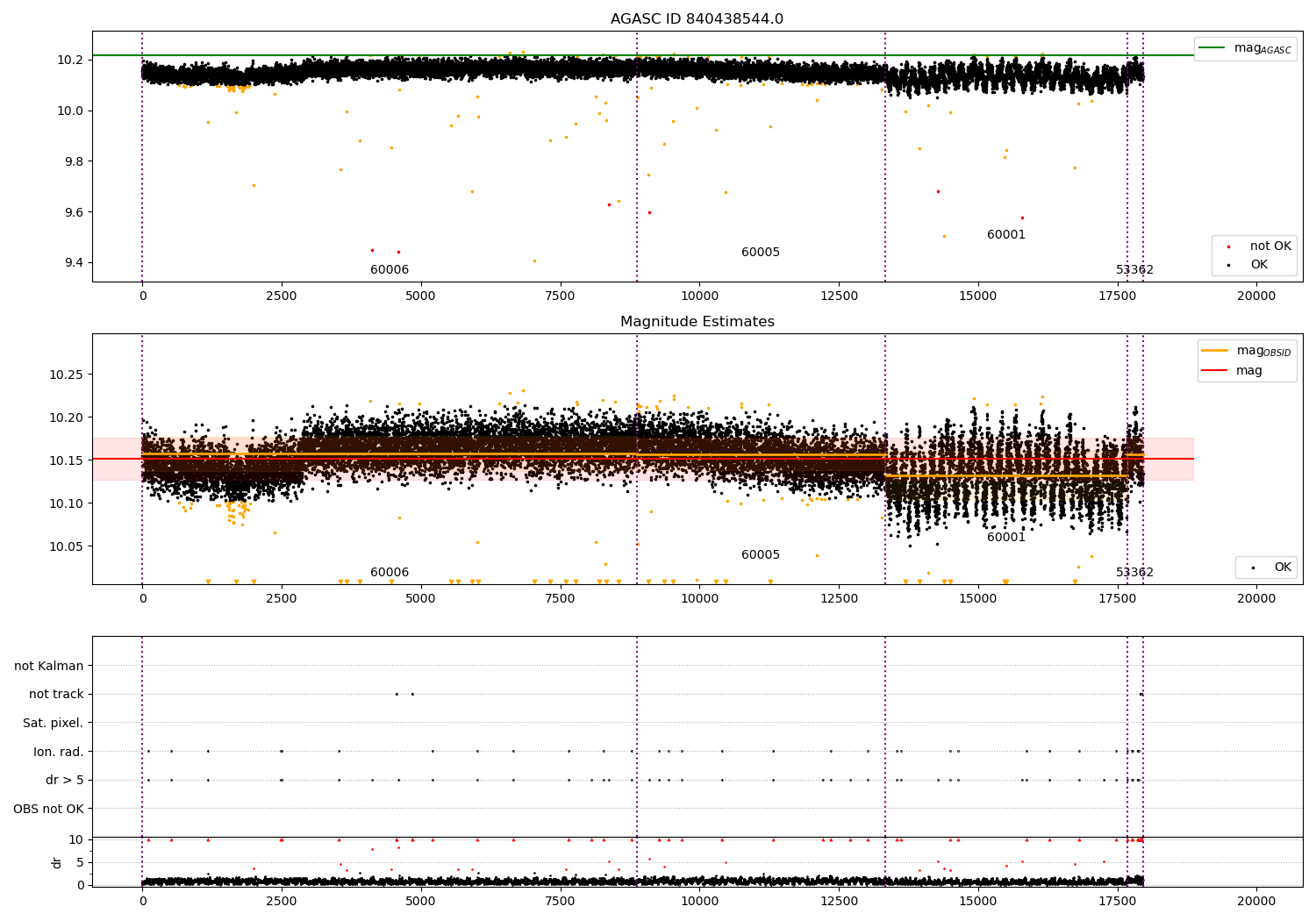The width and height of the screenshot is (1316, 921).
Task: Click label 53362 in Magnitude Estimates plot
Action: click(1134, 573)
